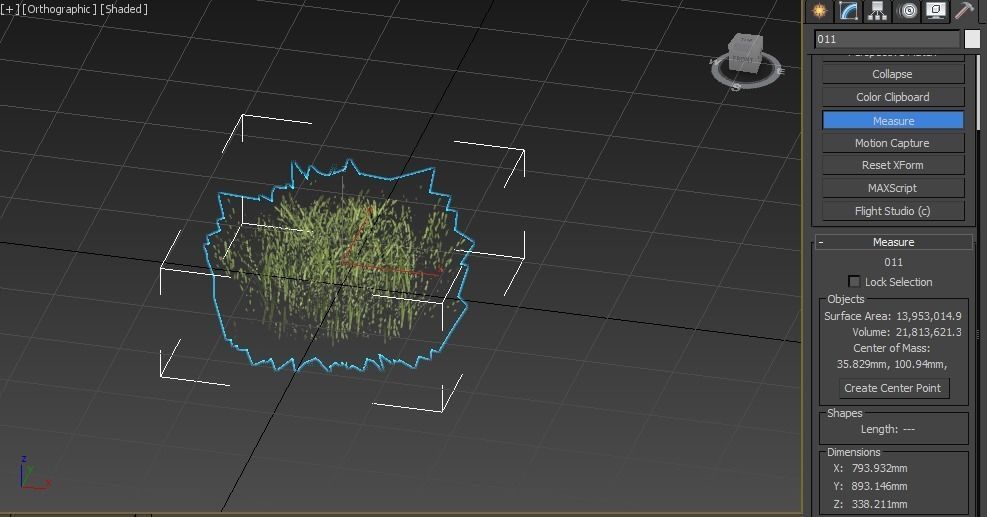Click the command panel vertical scrollbar

979,93
